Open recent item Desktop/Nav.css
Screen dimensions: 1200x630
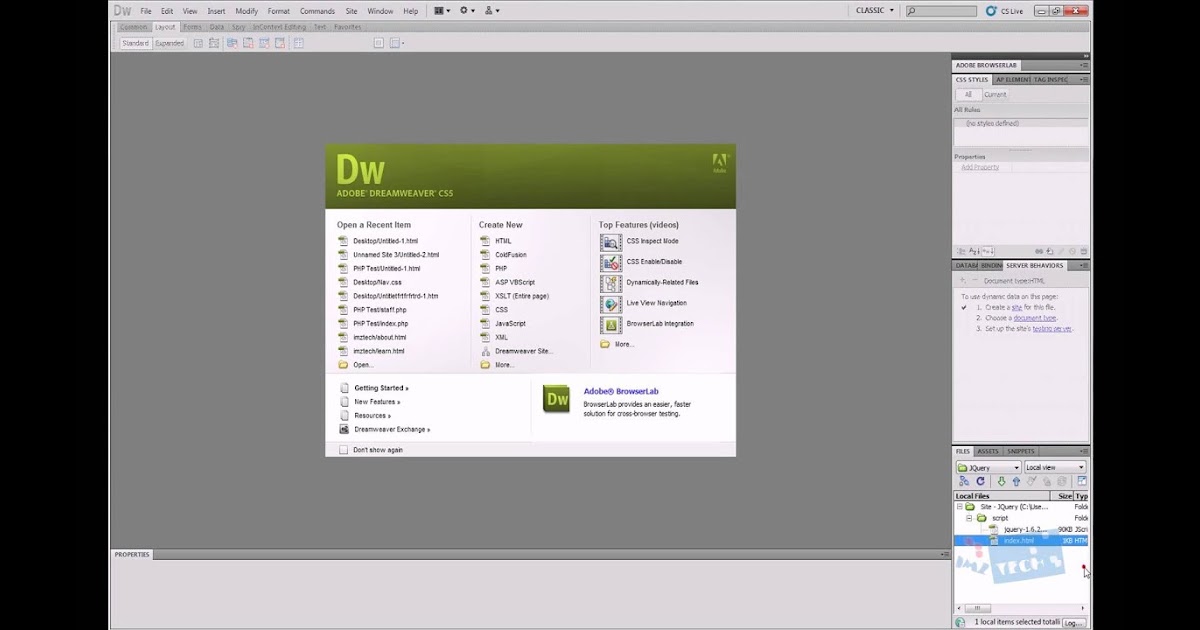tap(377, 283)
